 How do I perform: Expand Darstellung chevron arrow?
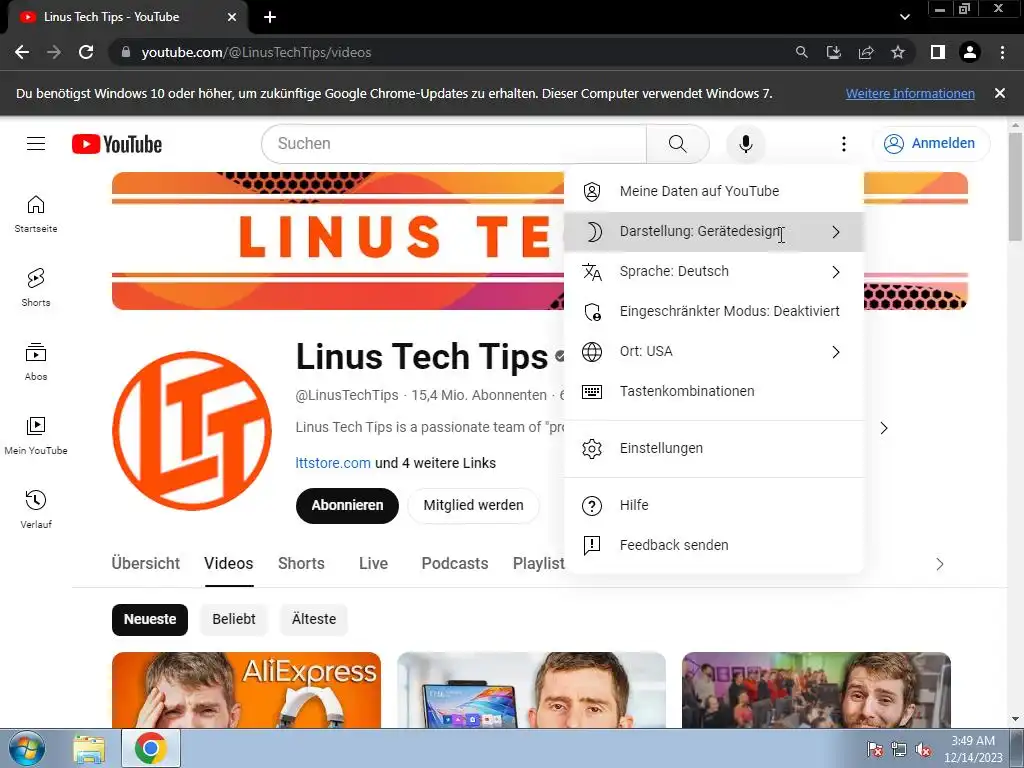836,232
